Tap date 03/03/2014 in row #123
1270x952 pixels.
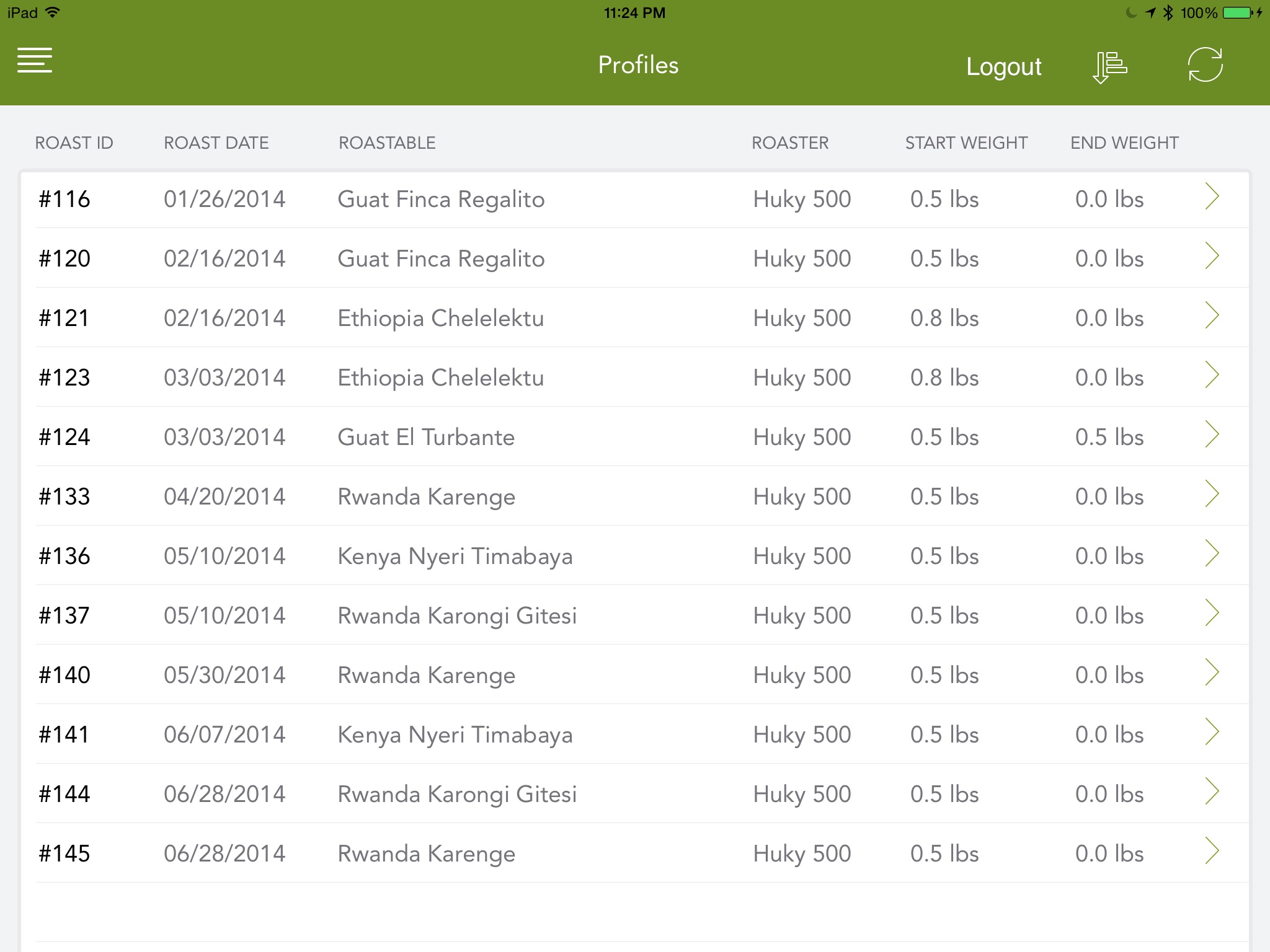pyautogui.click(x=224, y=378)
